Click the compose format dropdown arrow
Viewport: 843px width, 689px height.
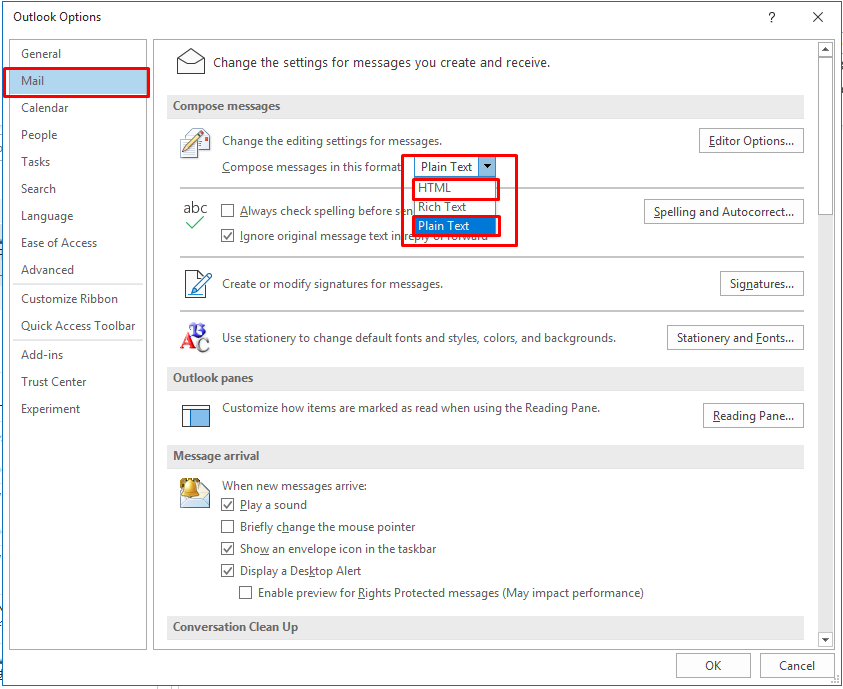[x=487, y=167]
